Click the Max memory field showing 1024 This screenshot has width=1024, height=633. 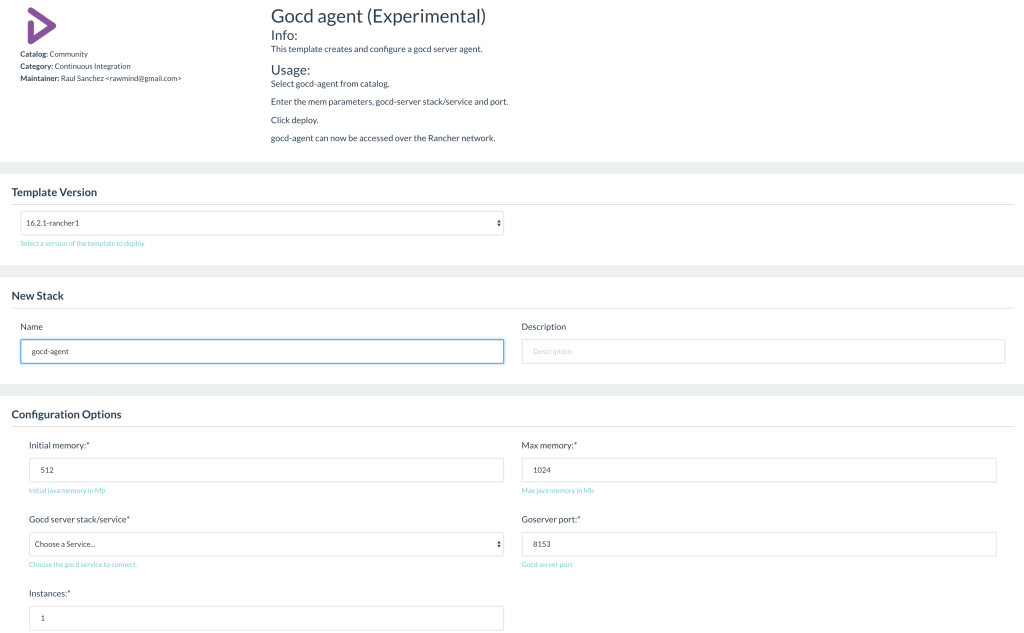pos(758,470)
